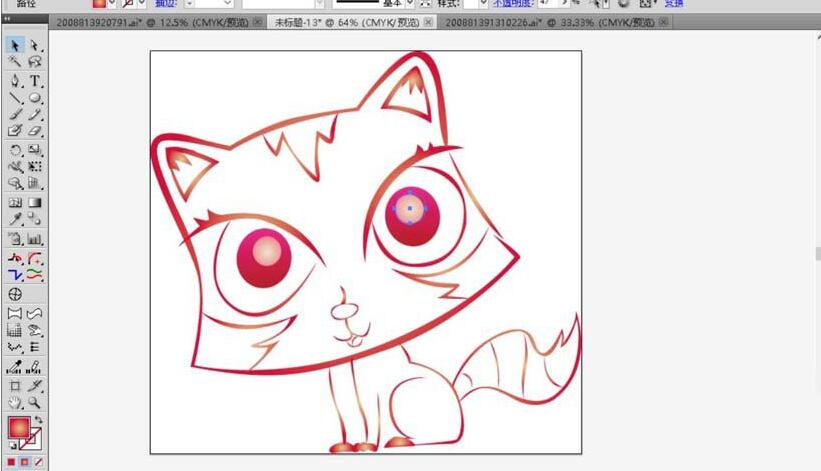
Task: Pick the wavy flag-shaped envelope tool
Action: [35, 313]
